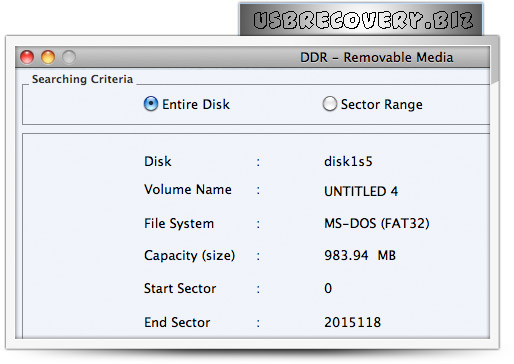Click the File System field label
This screenshot has width=514, height=364.
[x=179, y=224]
